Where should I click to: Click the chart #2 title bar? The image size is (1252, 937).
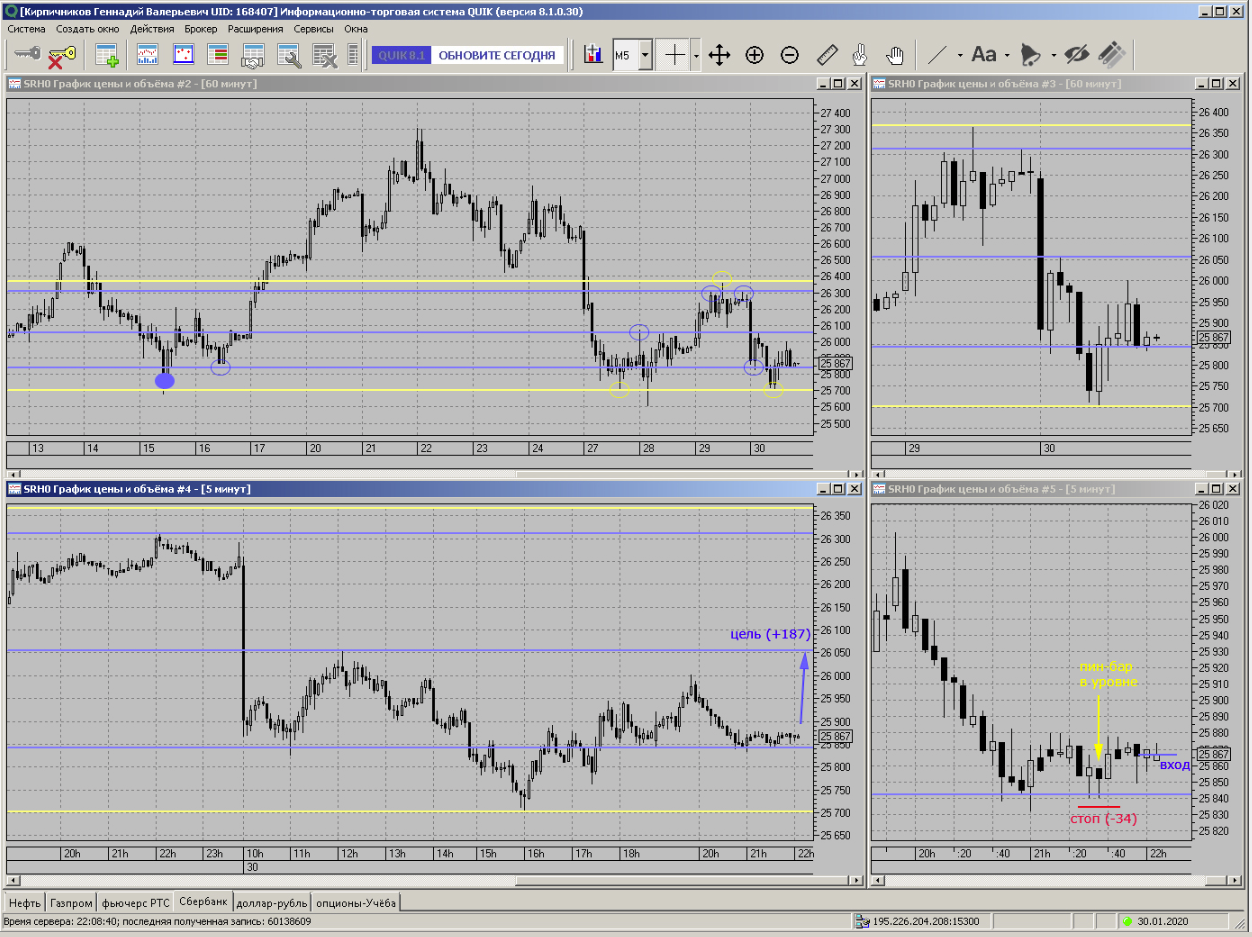[434, 84]
